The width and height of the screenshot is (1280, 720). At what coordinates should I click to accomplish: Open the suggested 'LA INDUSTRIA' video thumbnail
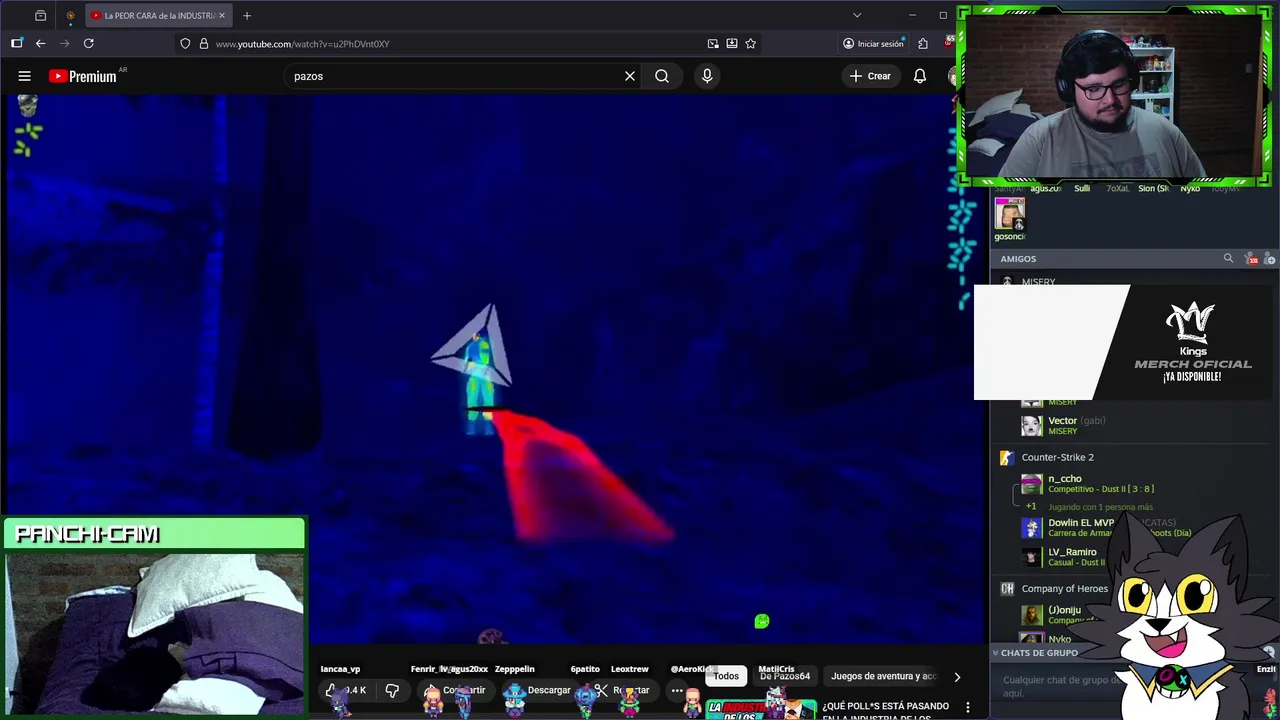(x=762, y=708)
